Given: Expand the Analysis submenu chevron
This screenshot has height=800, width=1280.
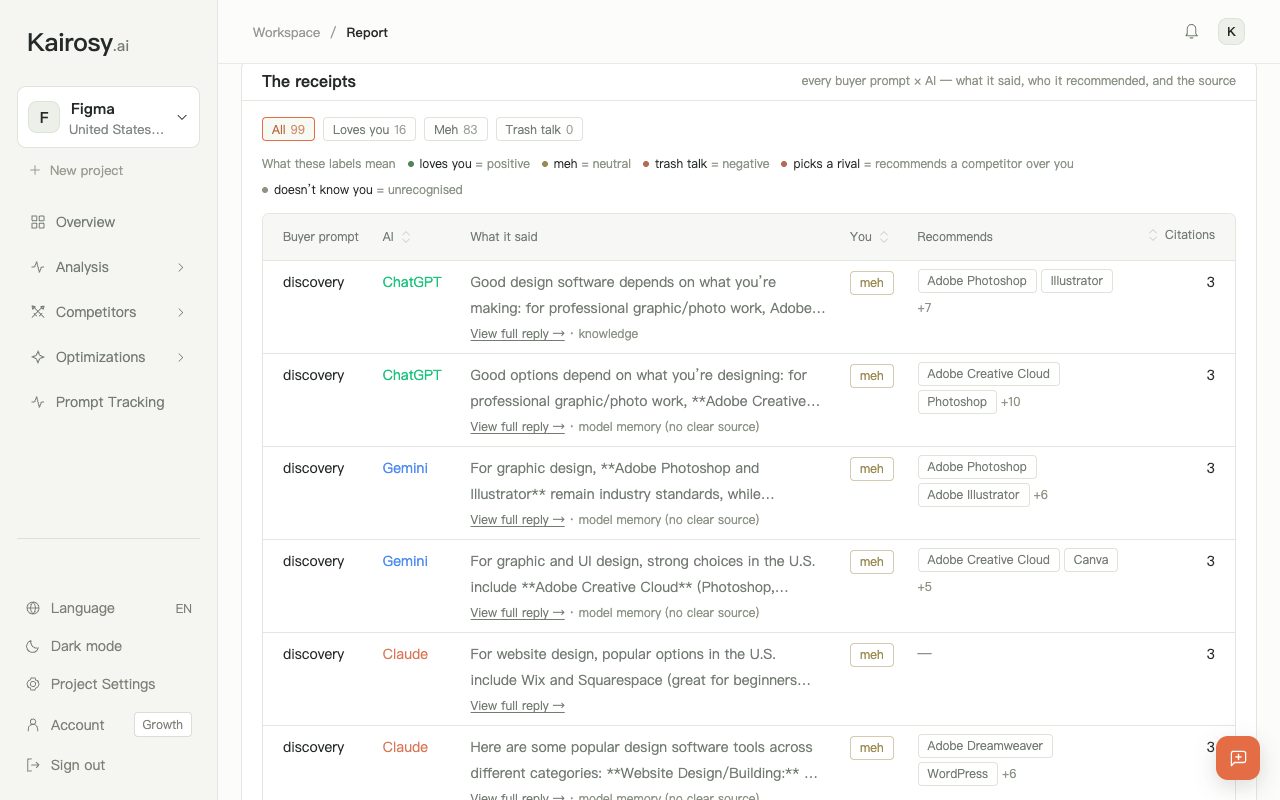Looking at the screenshot, I should pyautogui.click(x=181, y=267).
